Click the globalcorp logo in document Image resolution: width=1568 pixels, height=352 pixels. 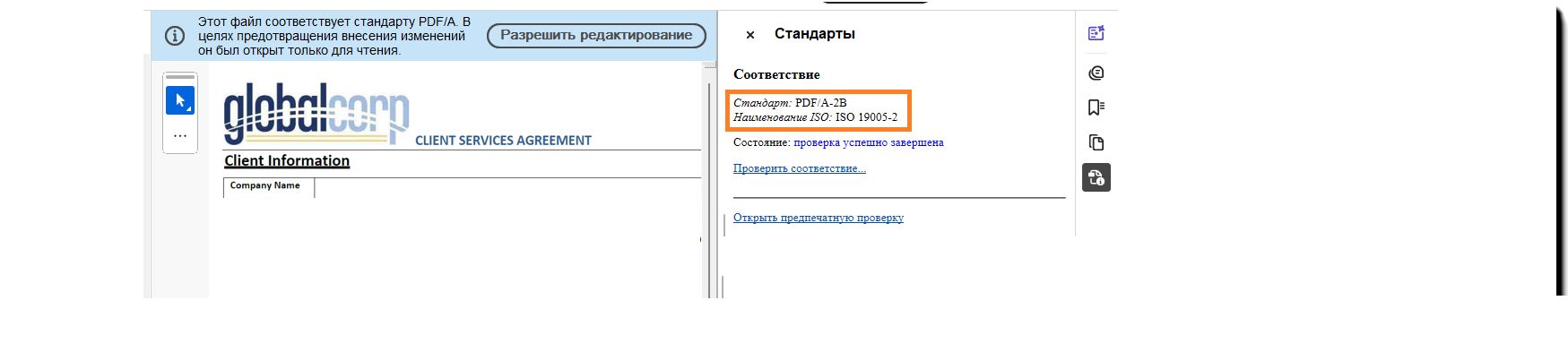click(x=316, y=113)
